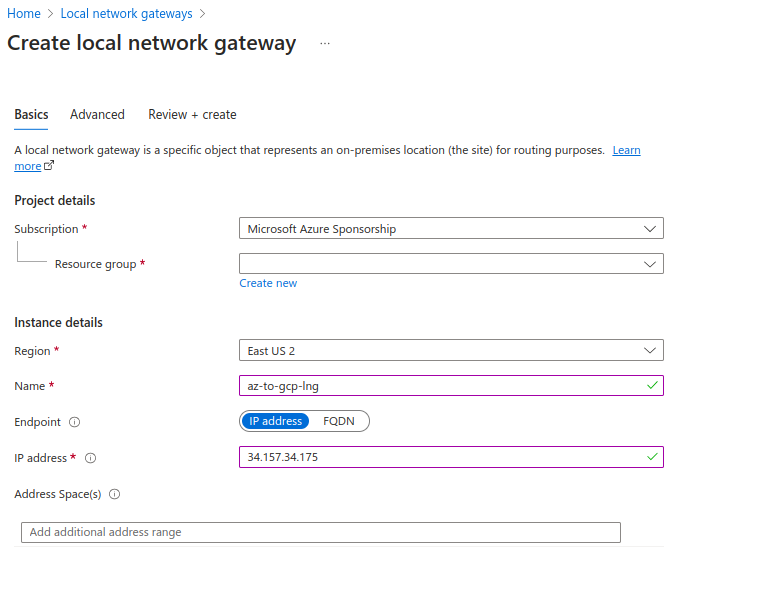Image resolution: width=761 pixels, height=610 pixels.
Task: Click the Name input field
Action: click(x=440, y=385)
